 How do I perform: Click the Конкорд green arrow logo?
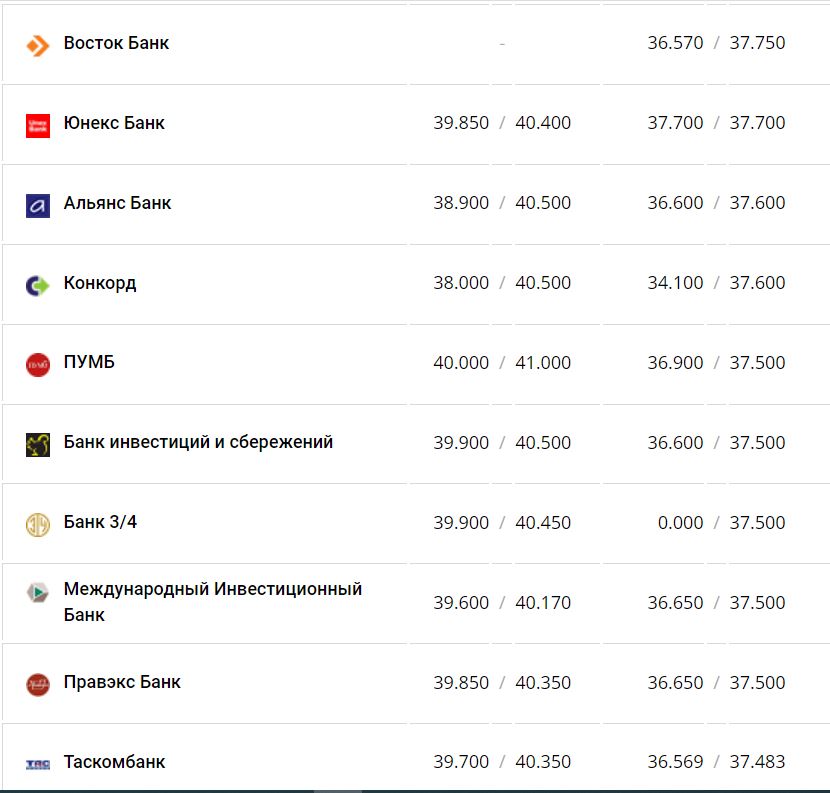(x=37, y=285)
